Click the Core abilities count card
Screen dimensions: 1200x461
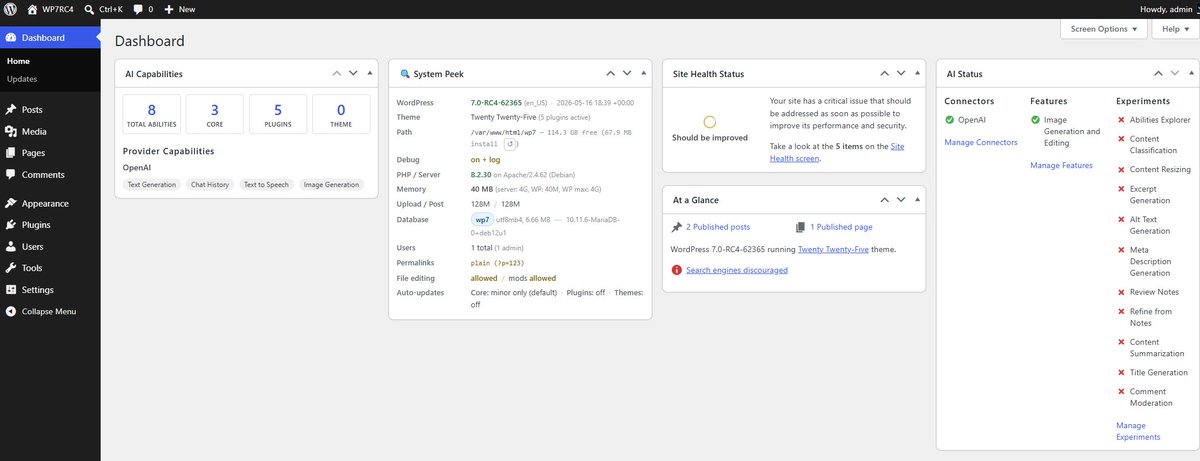click(215, 114)
